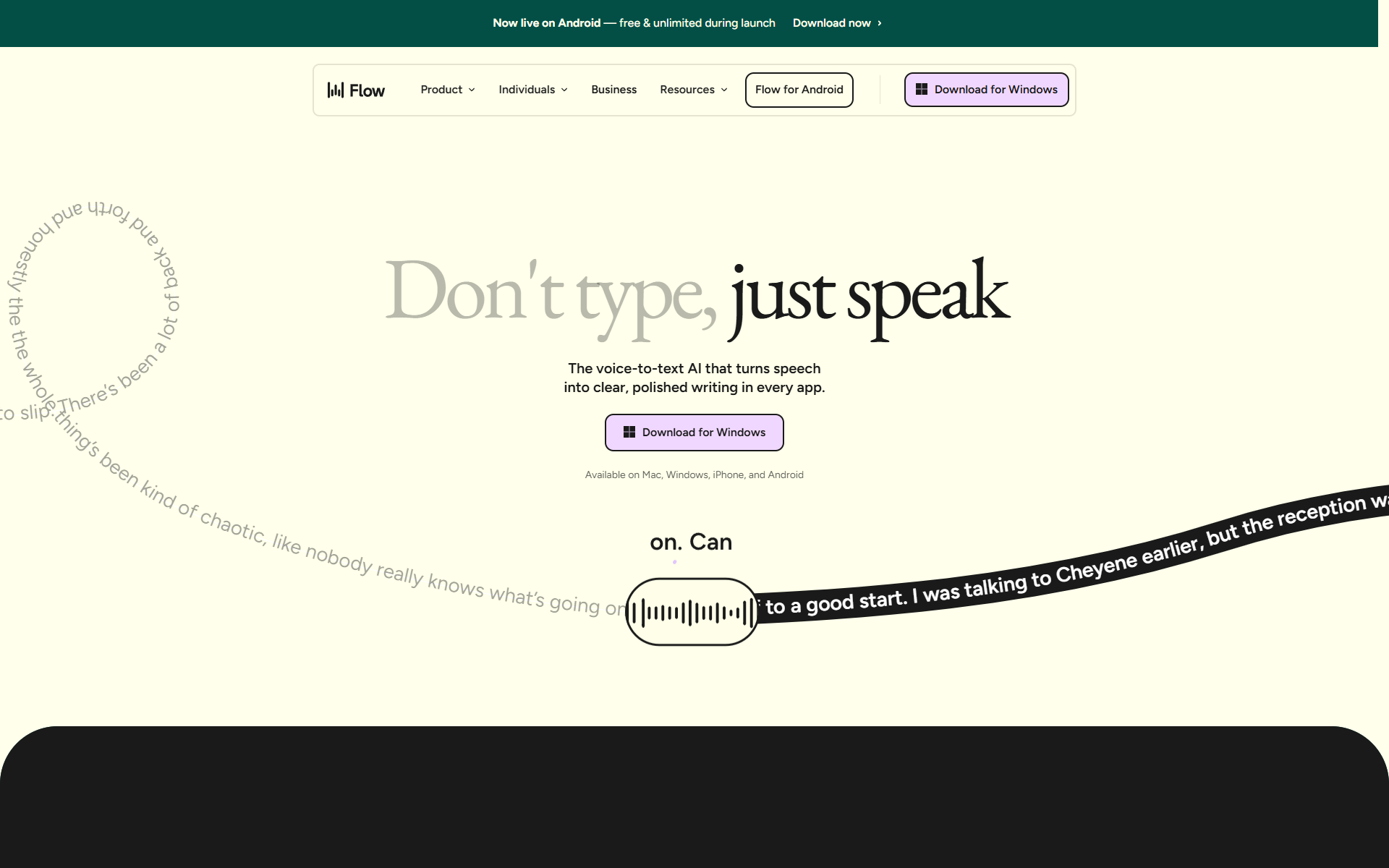Click the circular waveform microphone graphic

[691, 610]
